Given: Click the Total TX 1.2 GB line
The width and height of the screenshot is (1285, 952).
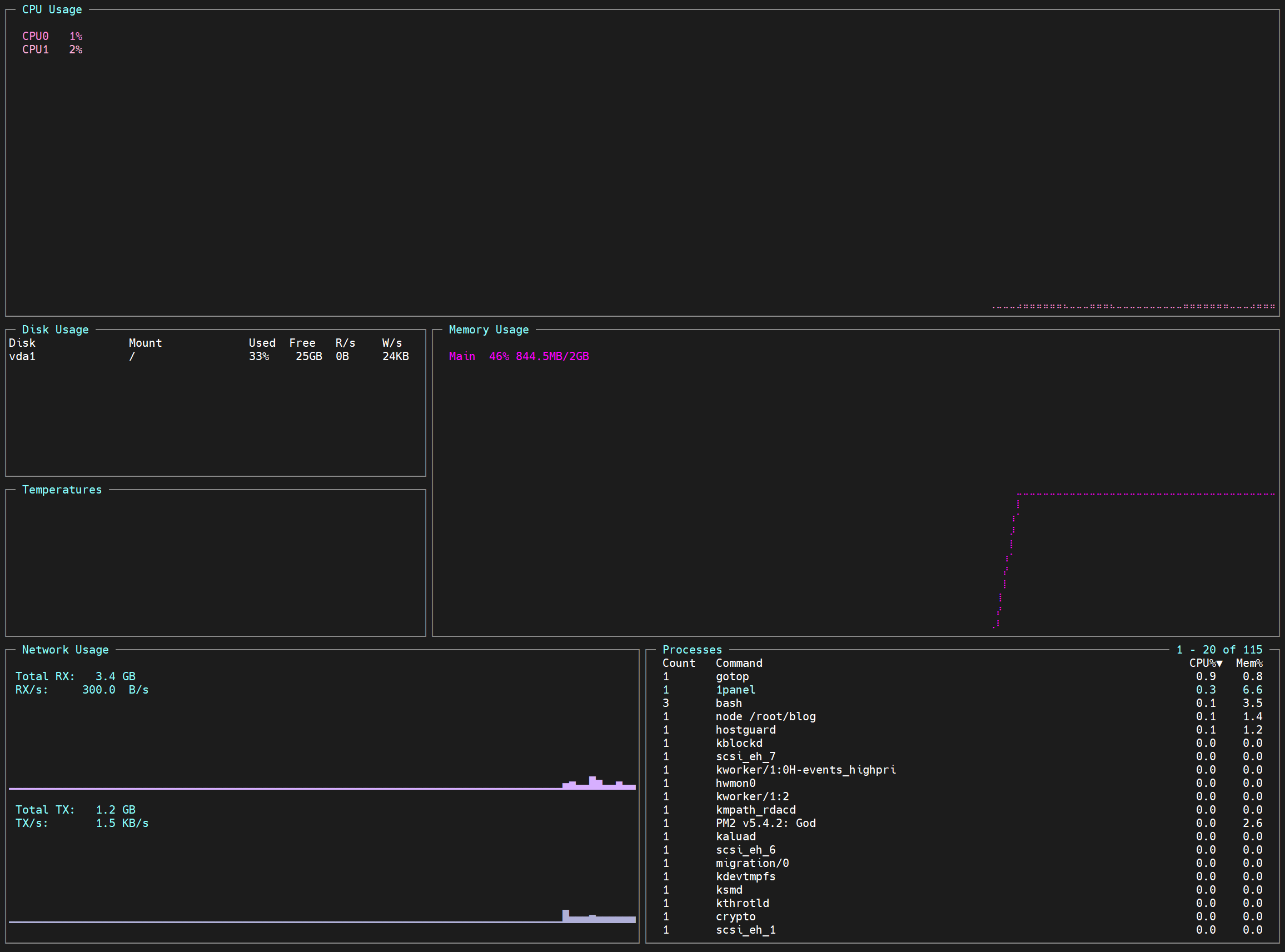Looking at the screenshot, I should point(76,810).
